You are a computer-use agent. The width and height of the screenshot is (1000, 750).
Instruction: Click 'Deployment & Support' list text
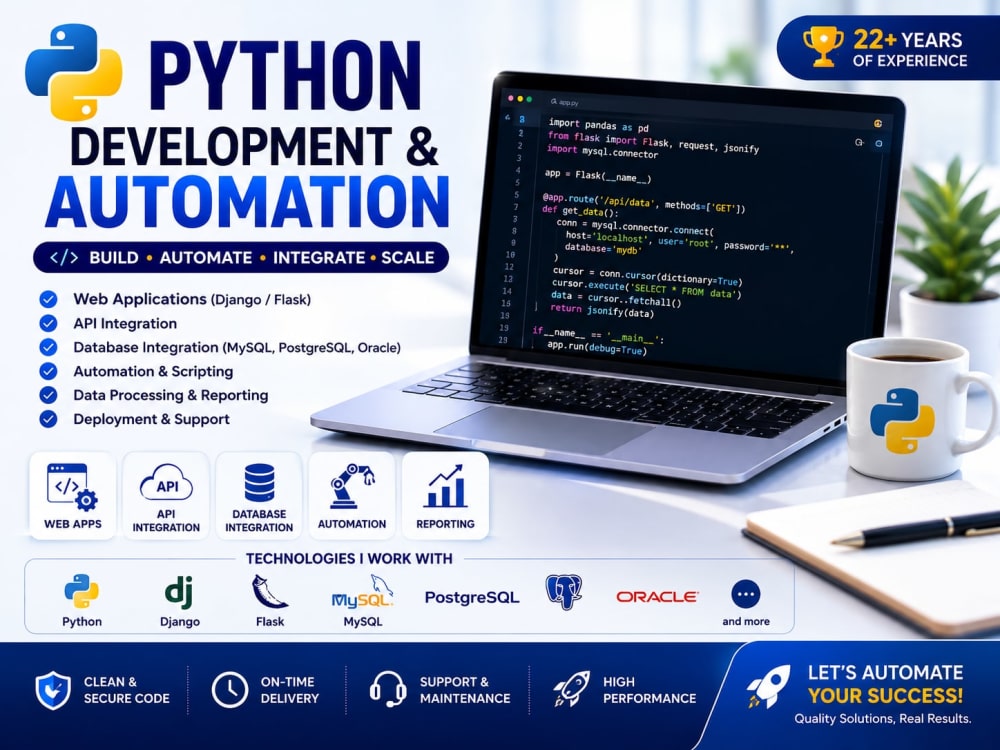click(151, 419)
